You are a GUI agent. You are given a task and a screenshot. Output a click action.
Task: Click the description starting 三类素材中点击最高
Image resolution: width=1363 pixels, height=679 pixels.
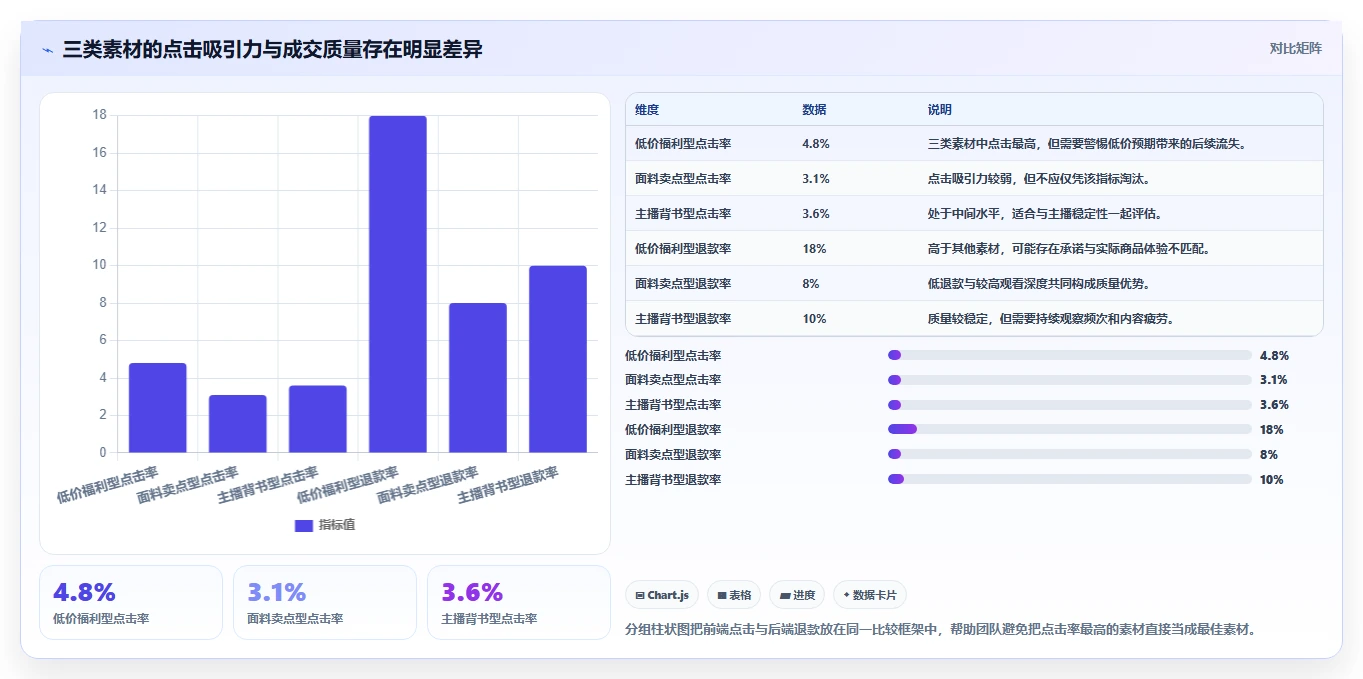pos(1086,144)
